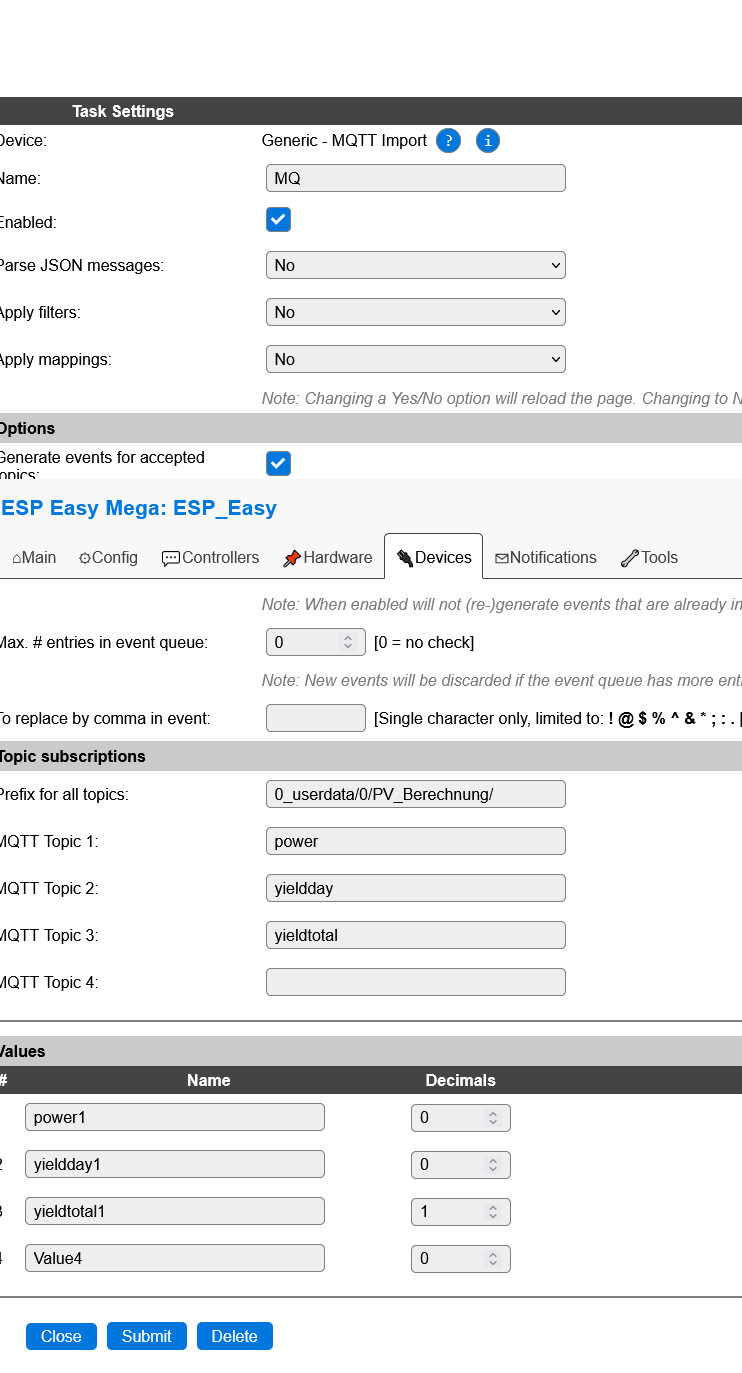This screenshot has height=1373, width=742.
Task: Click the empty MQTT Topic 4 field
Action: [416, 982]
